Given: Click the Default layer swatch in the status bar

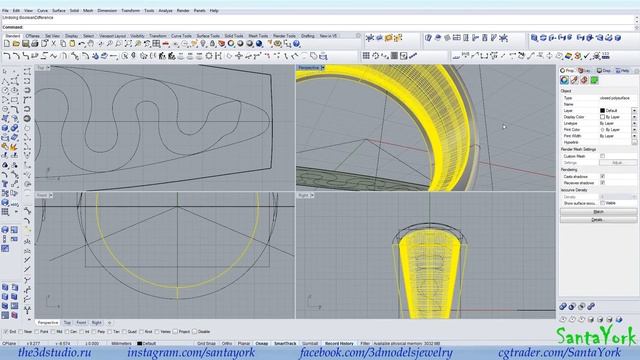Looking at the screenshot, I should coord(139,344).
